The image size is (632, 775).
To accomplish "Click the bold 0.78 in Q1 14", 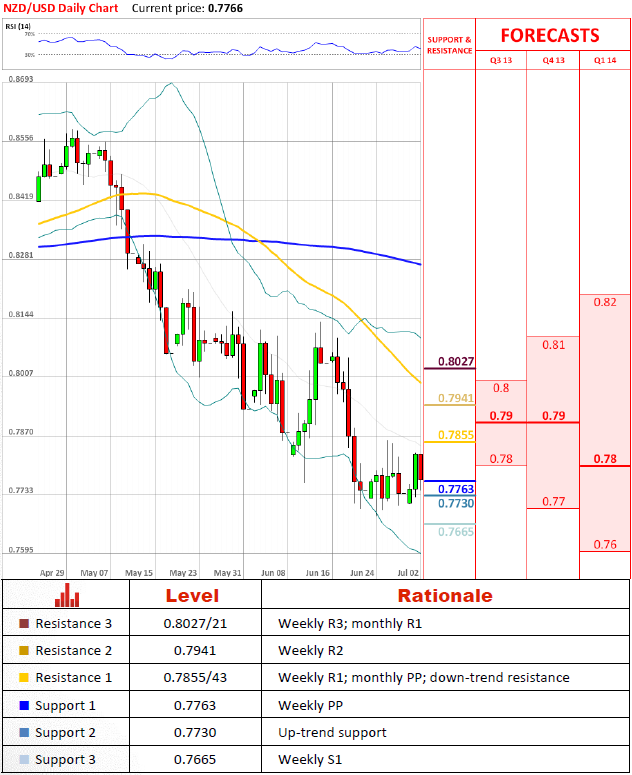I will (605, 459).
